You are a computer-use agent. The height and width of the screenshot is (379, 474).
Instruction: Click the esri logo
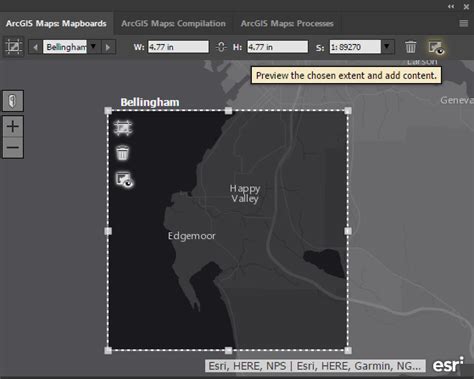(x=448, y=364)
